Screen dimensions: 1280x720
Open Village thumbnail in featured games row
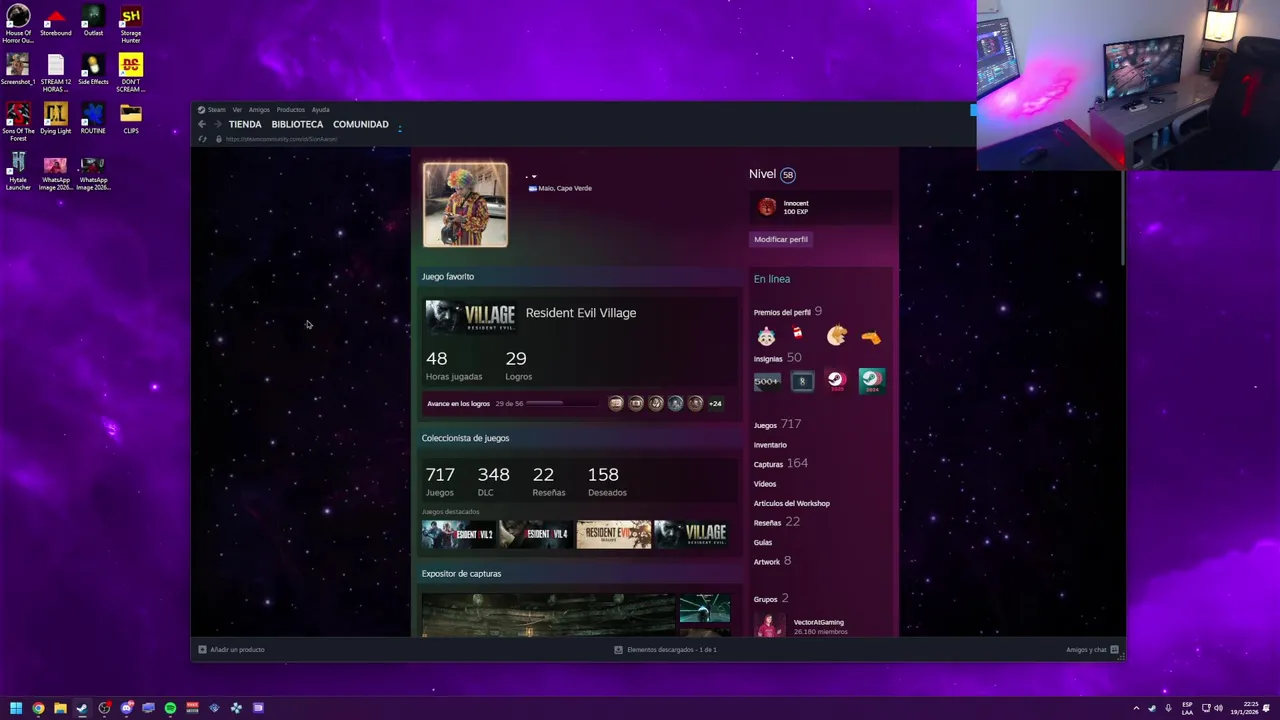coord(691,535)
